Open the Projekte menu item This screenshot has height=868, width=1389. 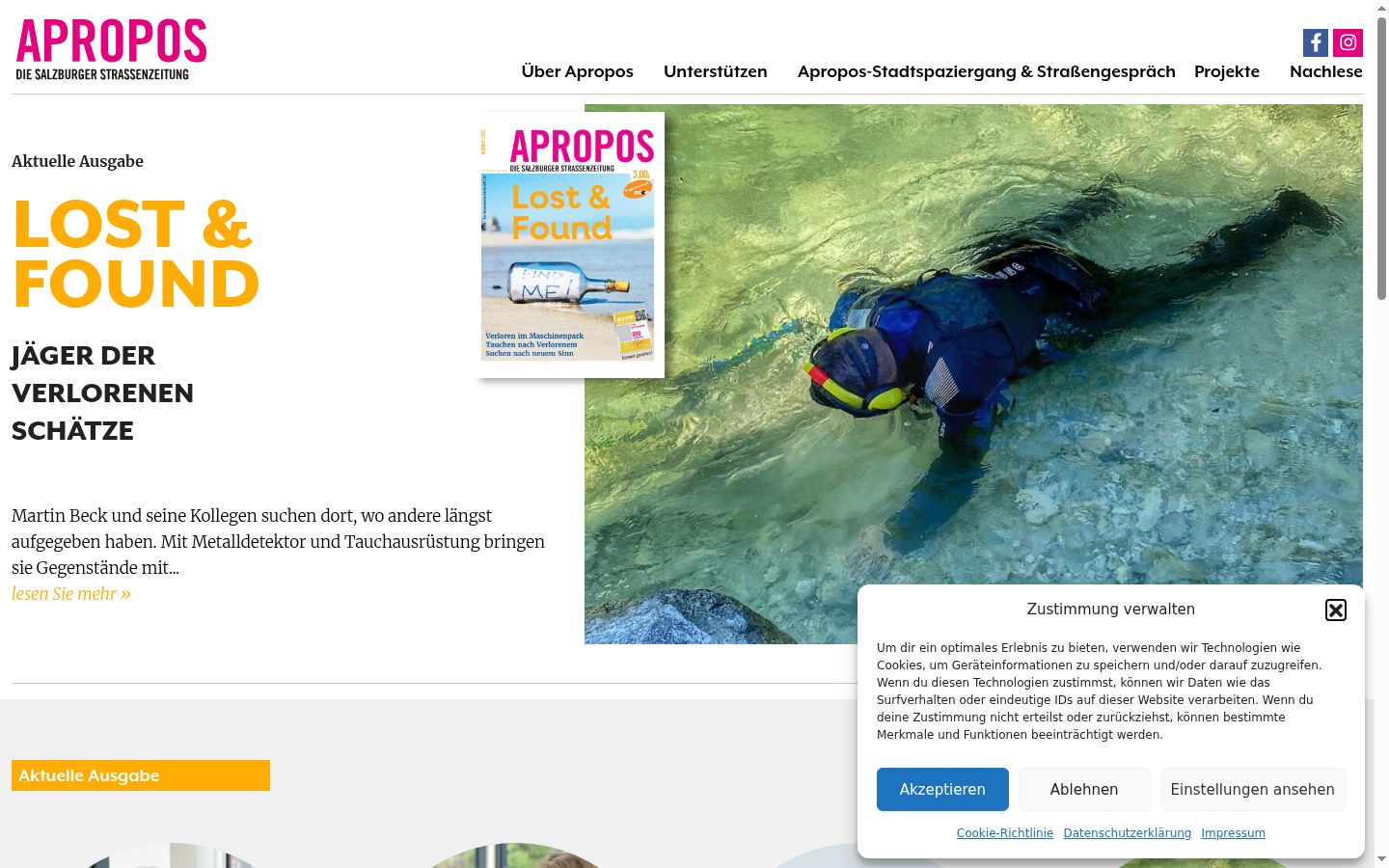1227,71
